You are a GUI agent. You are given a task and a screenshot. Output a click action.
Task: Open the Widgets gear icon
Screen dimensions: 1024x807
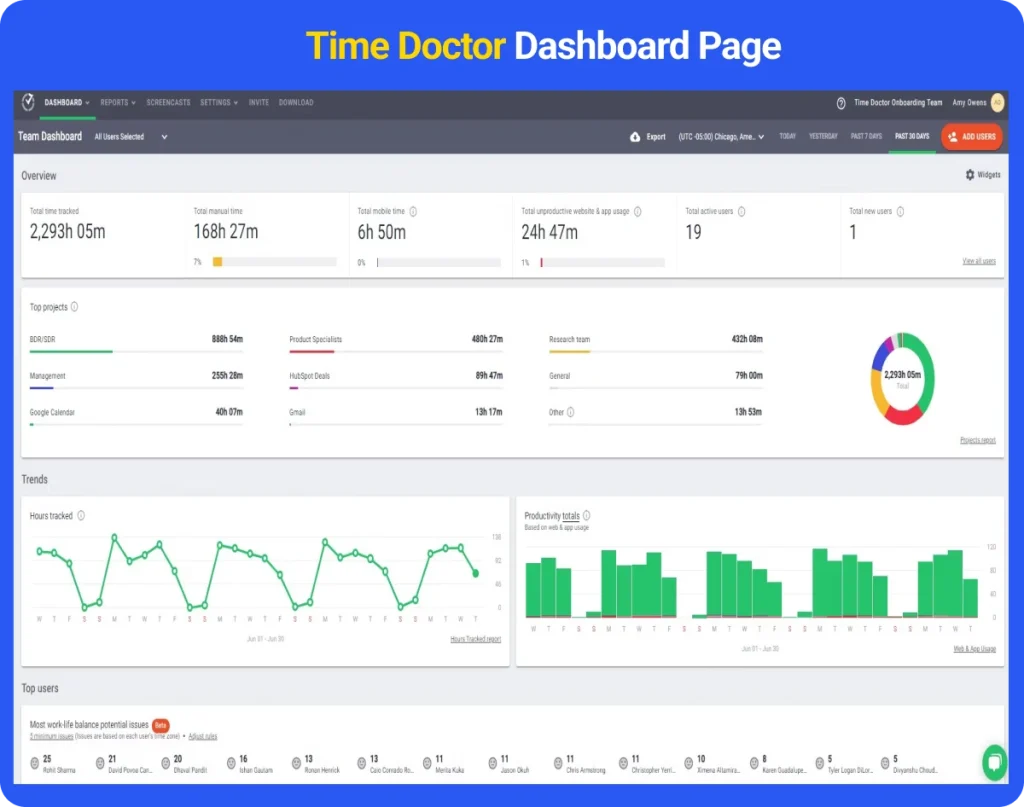point(970,175)
